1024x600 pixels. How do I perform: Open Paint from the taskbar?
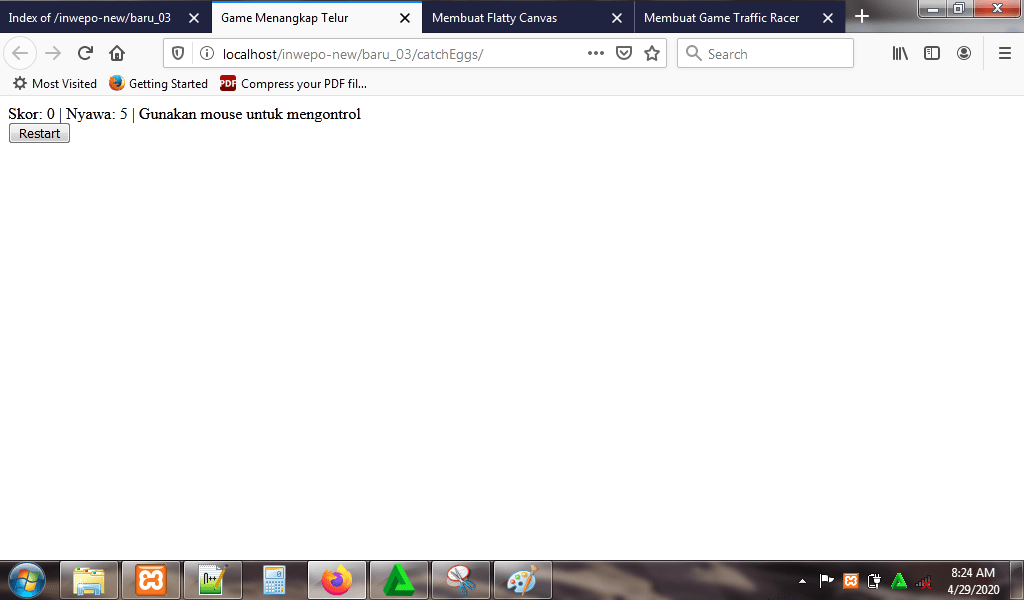[x=522, y=580]
